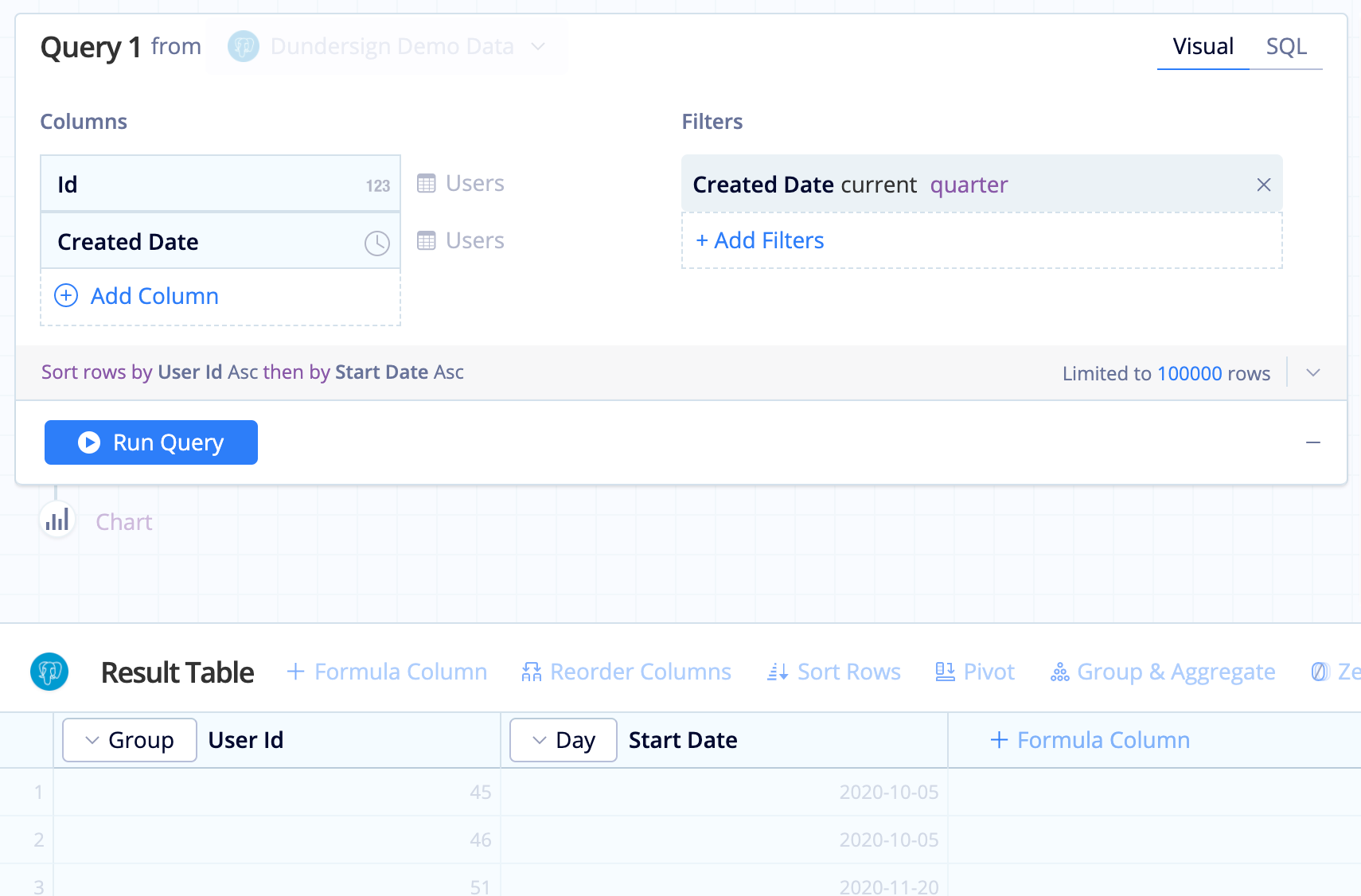Click Formula Column in the table header

tap(1090, 740)
